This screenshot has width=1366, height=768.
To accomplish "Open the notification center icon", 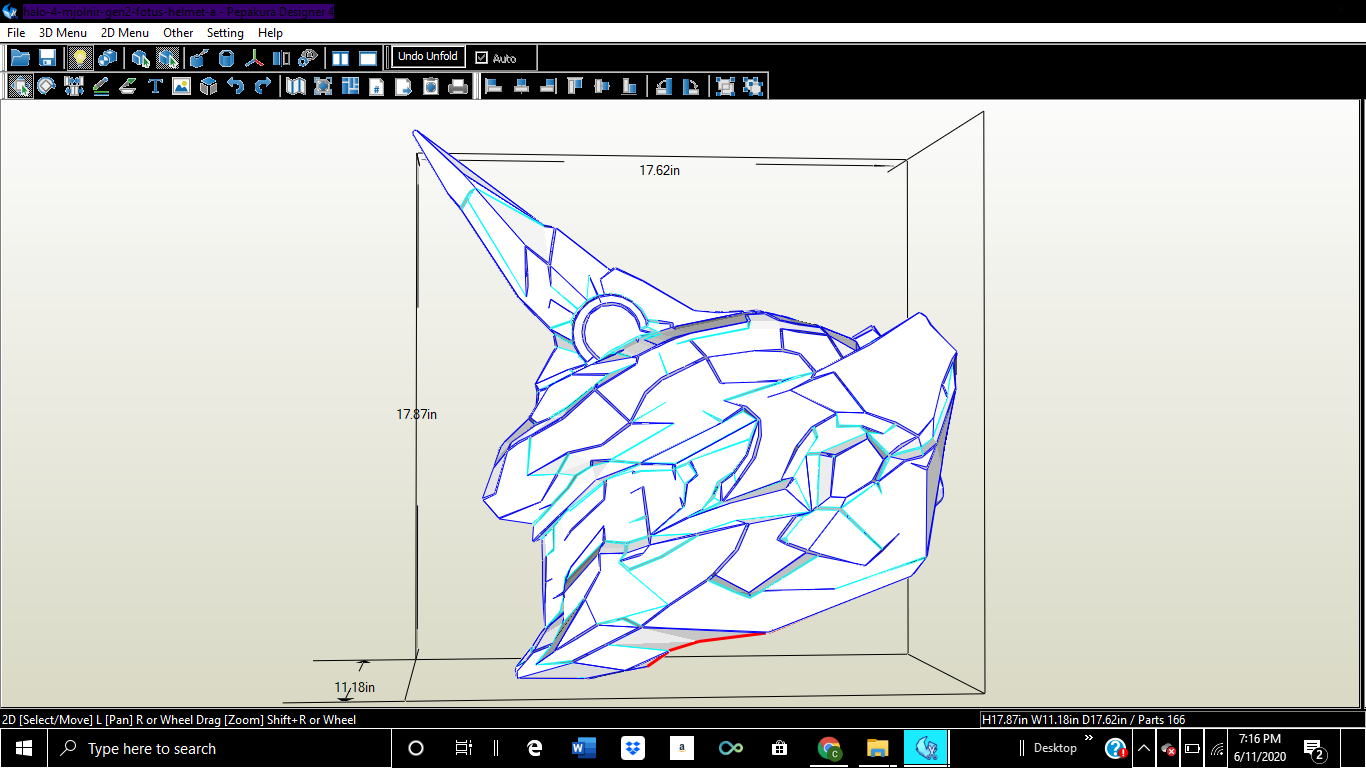I will 1315,748.
